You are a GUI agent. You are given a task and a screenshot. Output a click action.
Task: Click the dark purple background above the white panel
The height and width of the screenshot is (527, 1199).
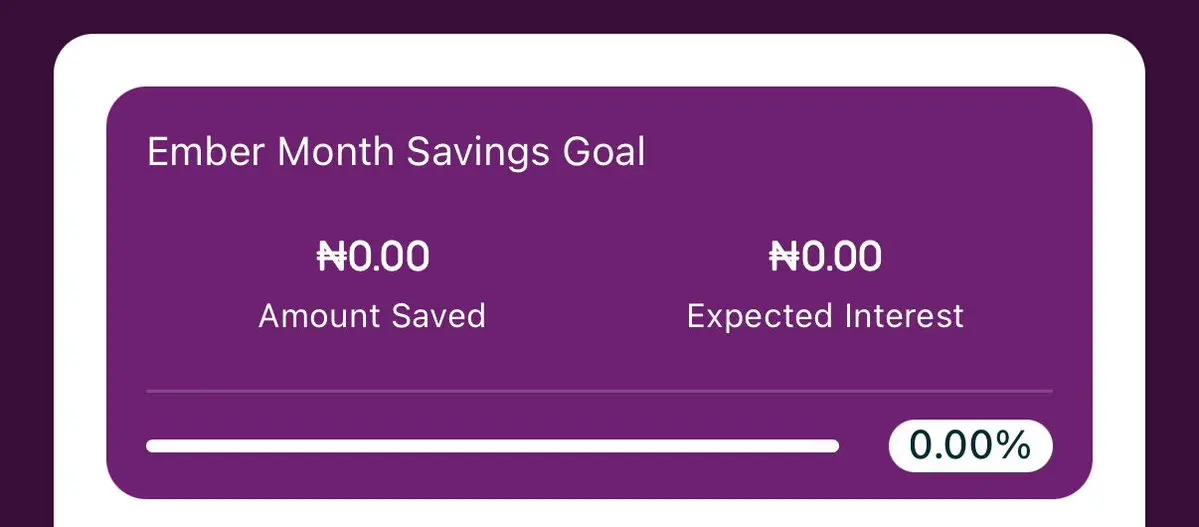(x=599, y=15)
